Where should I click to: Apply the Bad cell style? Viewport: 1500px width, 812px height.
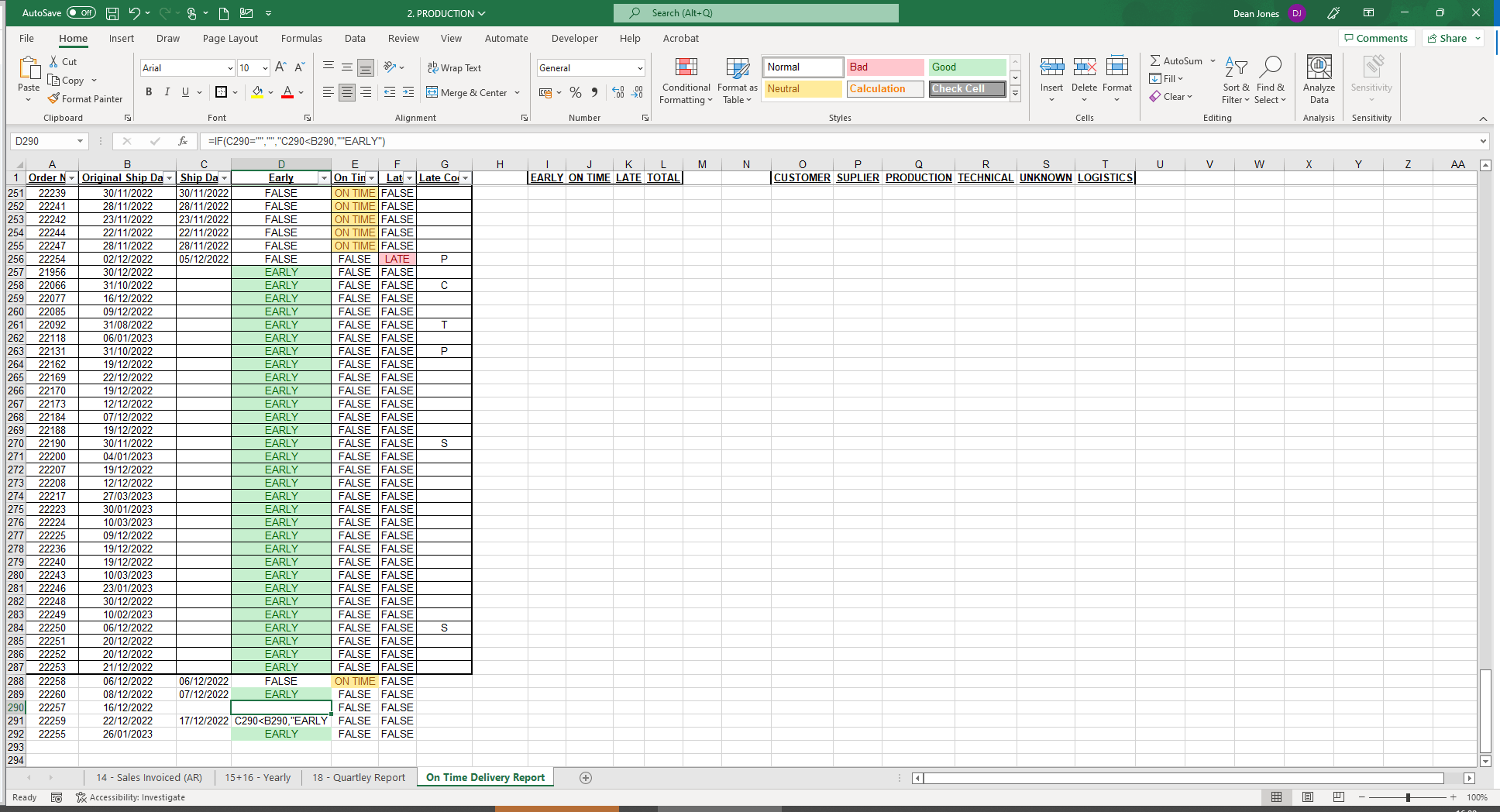[x=885, y=67]
